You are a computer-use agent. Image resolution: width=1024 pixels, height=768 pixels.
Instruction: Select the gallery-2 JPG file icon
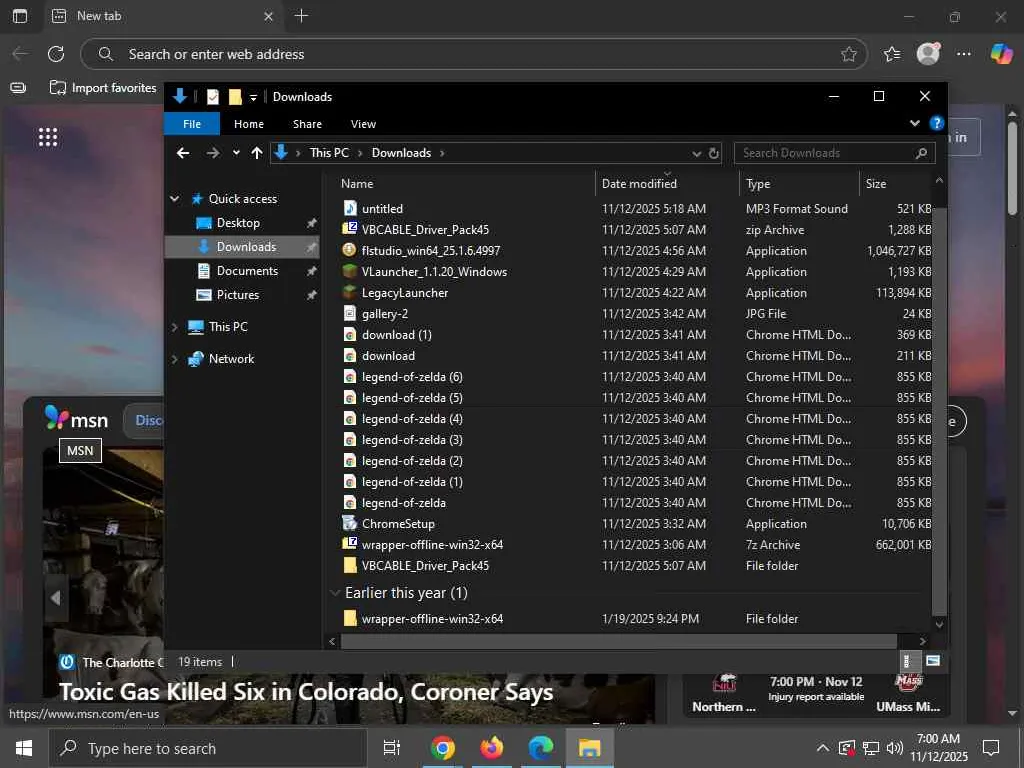[x=350, y=313]
